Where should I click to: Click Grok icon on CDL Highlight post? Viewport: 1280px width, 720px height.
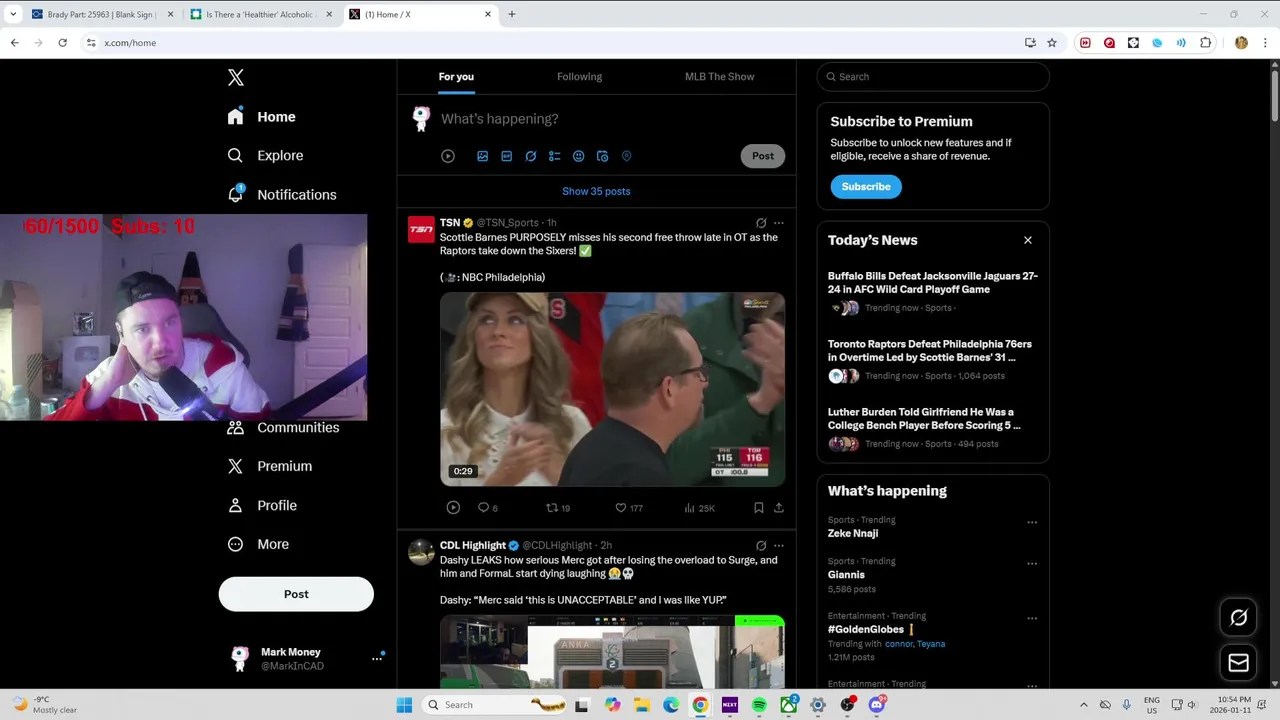pyautogui.click(x=761, y=546)
